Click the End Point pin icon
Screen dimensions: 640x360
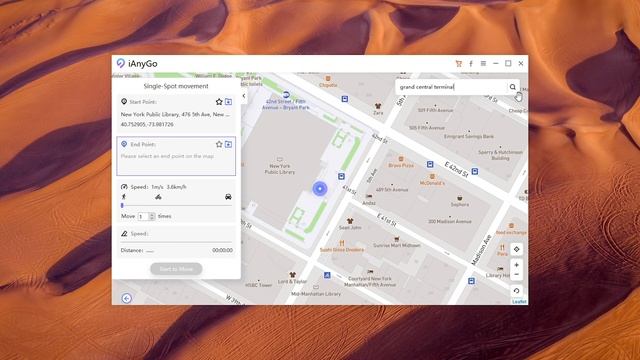point(124,144)
